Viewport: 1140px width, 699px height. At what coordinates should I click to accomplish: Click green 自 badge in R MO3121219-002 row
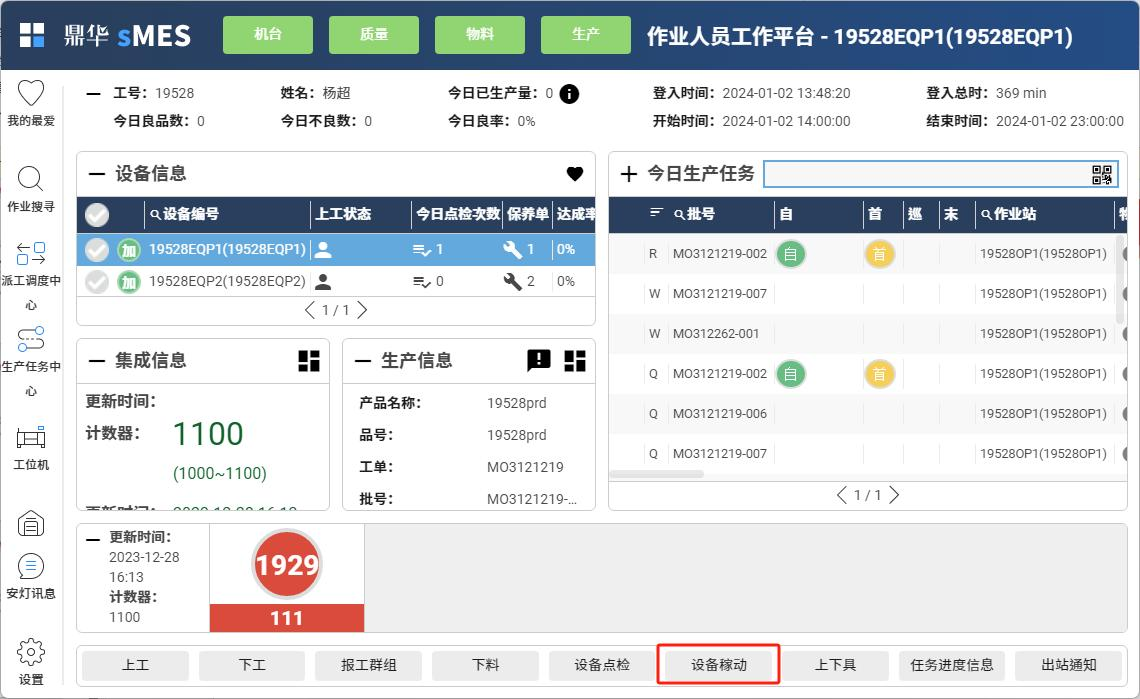pos(790,254)
